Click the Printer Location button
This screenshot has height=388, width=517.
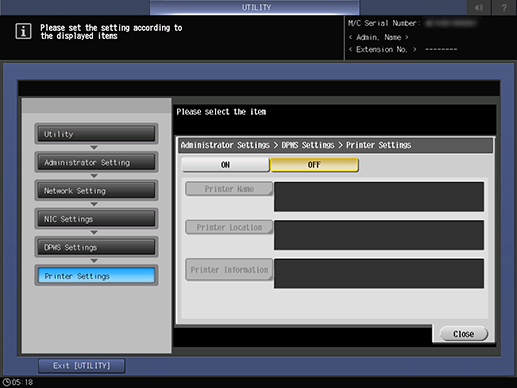(x=229, y=227)
